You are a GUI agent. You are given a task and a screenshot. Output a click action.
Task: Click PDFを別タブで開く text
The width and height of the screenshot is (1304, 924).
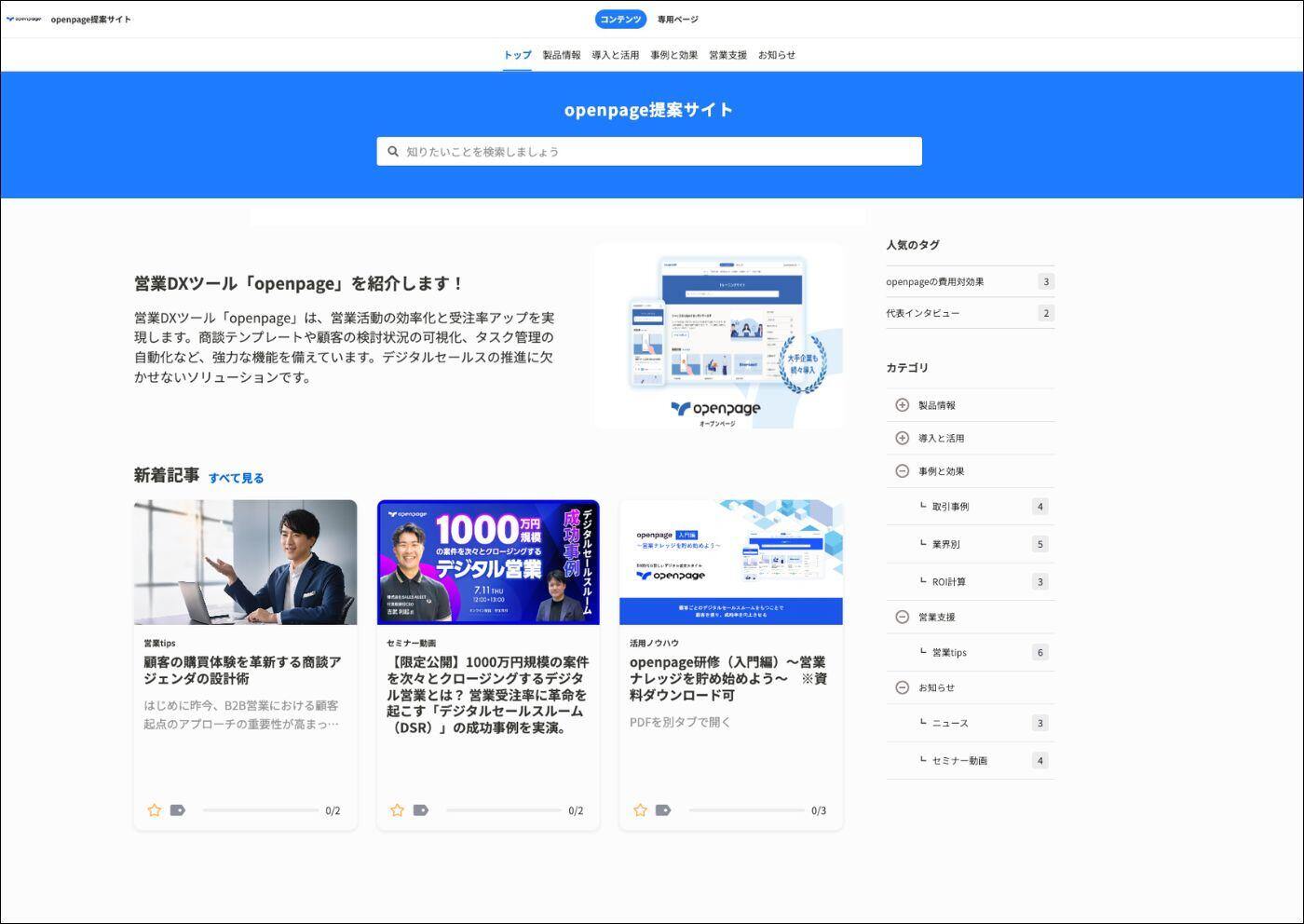tap(680, 722)
